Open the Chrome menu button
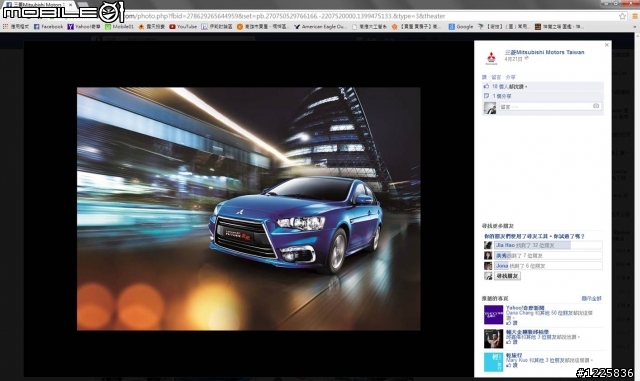Image resolution: width=640 pixels, height=381 pixels. coord(635,16)
